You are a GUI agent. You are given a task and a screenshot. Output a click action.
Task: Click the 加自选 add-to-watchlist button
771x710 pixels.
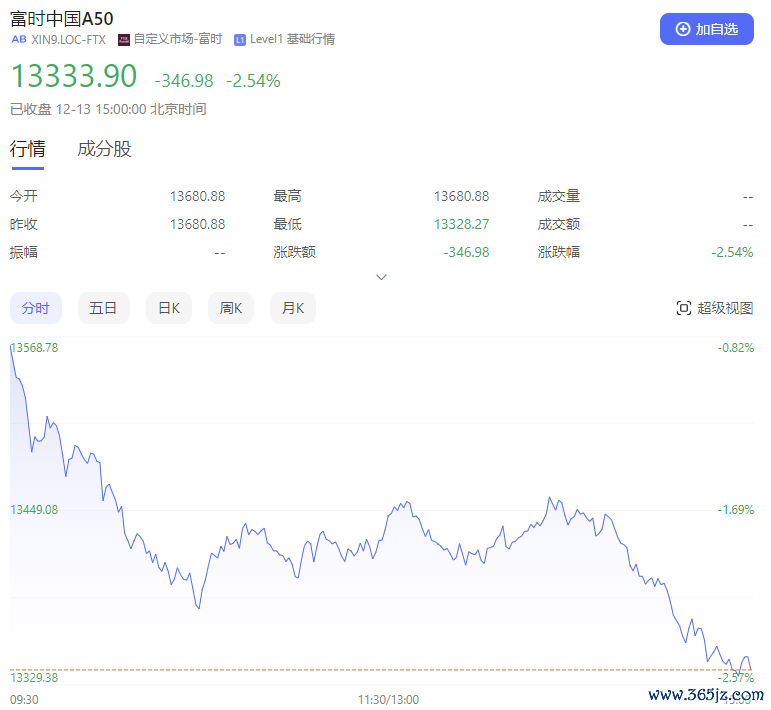pyautogui.click(x=706, y=29)
